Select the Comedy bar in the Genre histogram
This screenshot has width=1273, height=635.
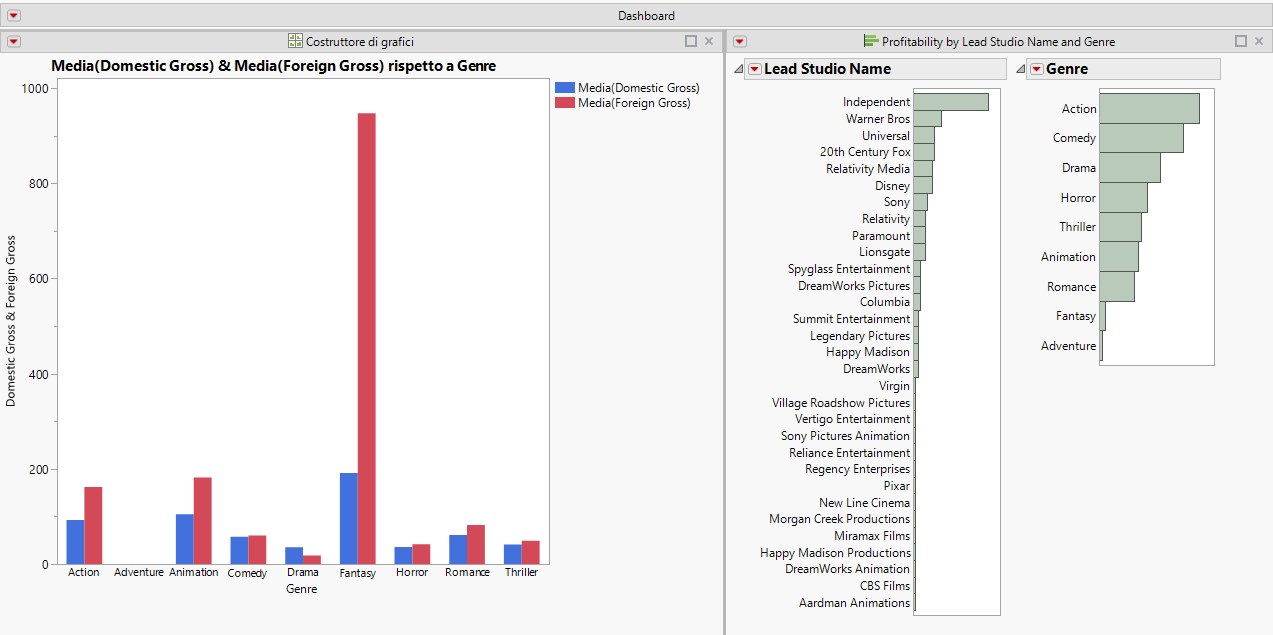point(1143,137)
